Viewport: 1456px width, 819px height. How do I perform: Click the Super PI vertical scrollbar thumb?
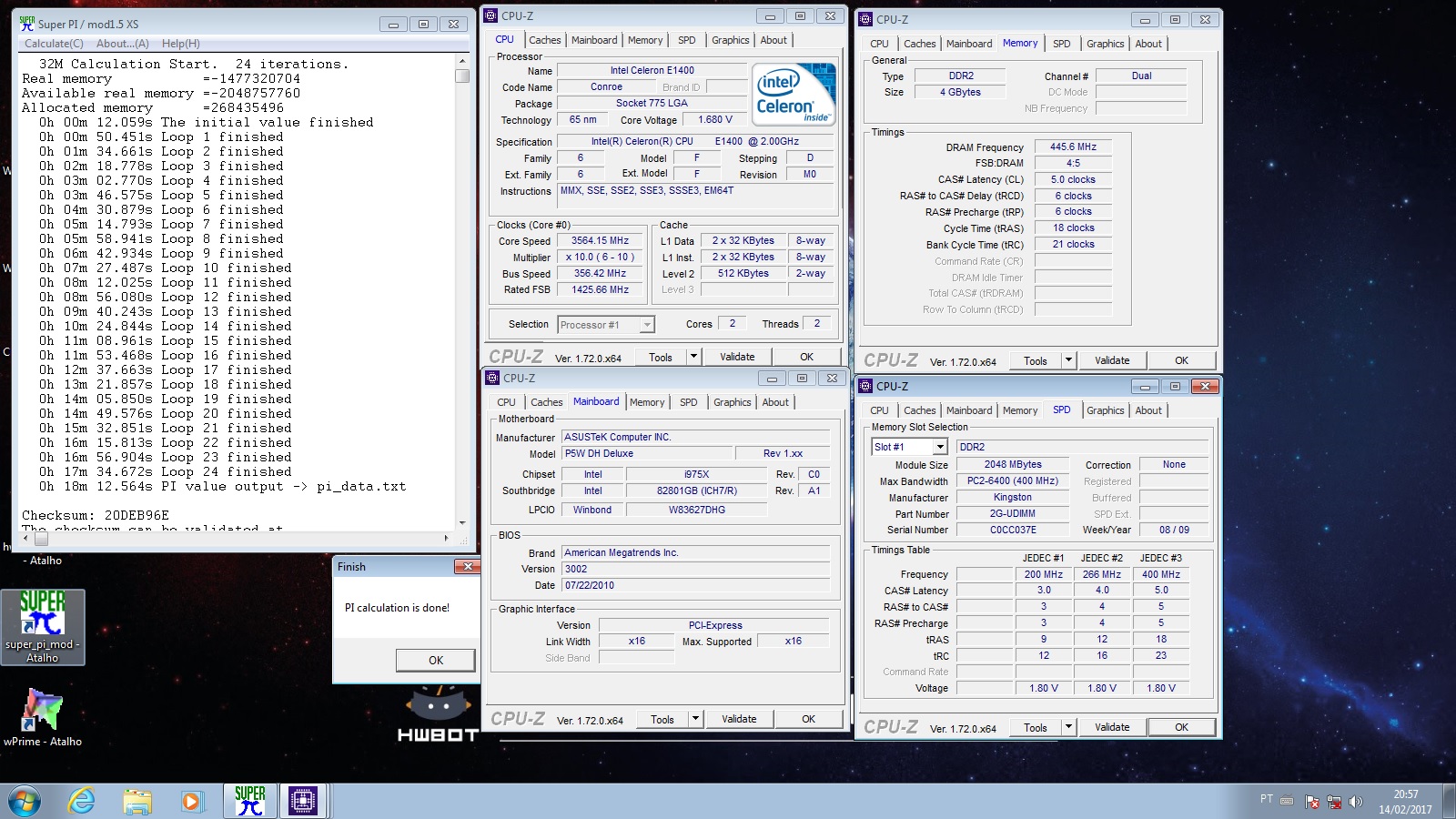[462, 76]
